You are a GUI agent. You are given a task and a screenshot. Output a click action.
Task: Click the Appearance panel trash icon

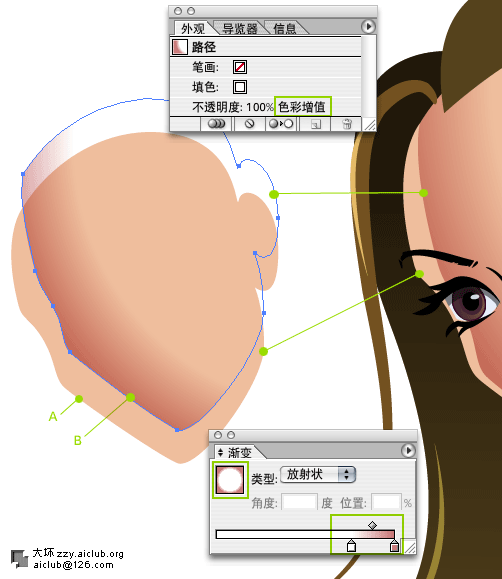point(347,124)
